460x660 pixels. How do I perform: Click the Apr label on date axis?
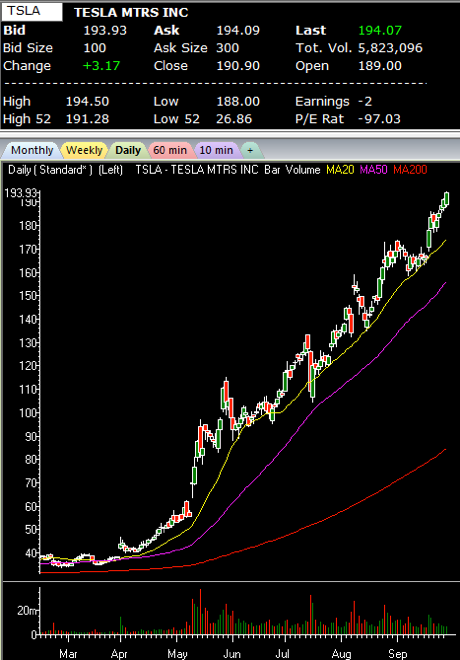(x=119, y=653)
